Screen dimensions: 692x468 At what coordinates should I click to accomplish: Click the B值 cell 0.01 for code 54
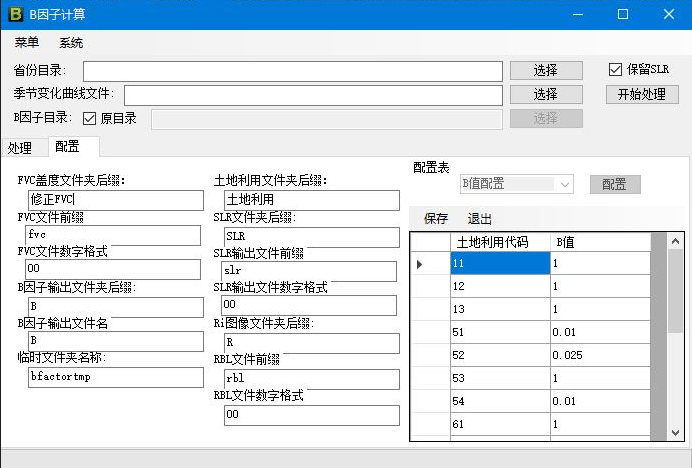click(x=601, y=401)
